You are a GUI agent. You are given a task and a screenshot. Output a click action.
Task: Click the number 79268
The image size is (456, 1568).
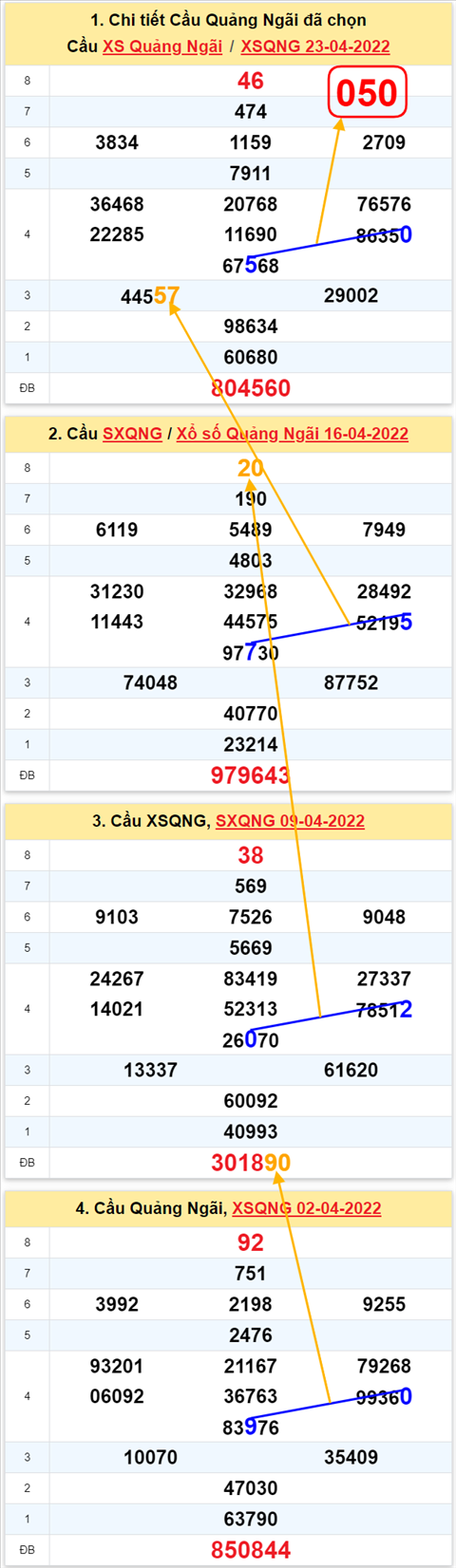pos(385,1366)
